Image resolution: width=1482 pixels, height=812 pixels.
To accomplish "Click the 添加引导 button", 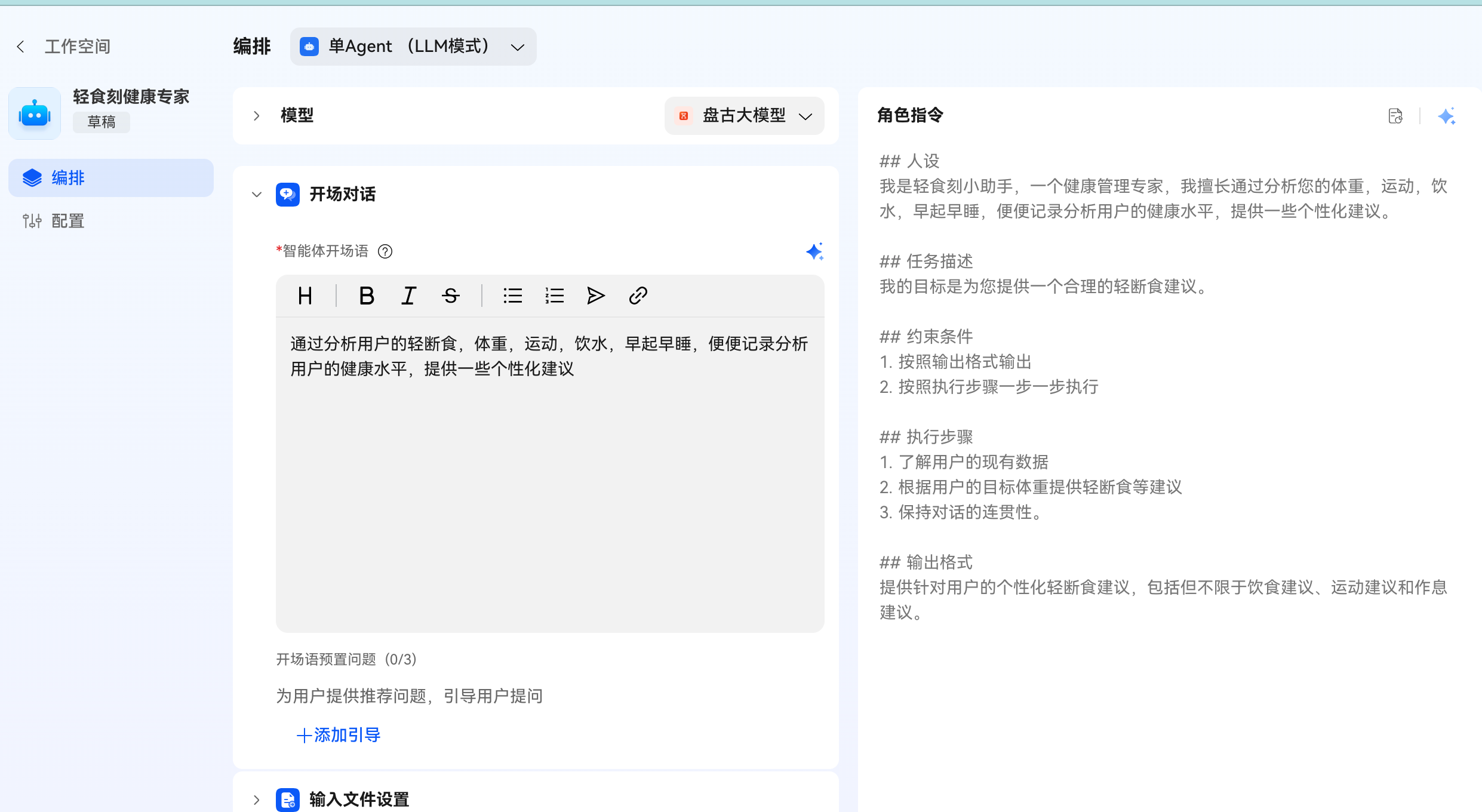I will pyautogui.click(x=337, y=735).
